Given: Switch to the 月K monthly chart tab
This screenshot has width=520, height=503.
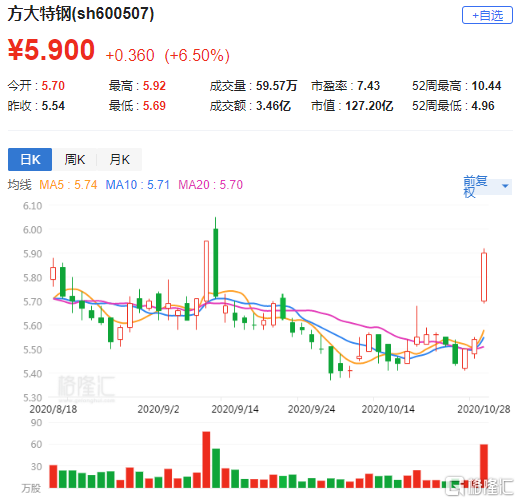Looking at the screenshot, I should (x=120, y=159).
